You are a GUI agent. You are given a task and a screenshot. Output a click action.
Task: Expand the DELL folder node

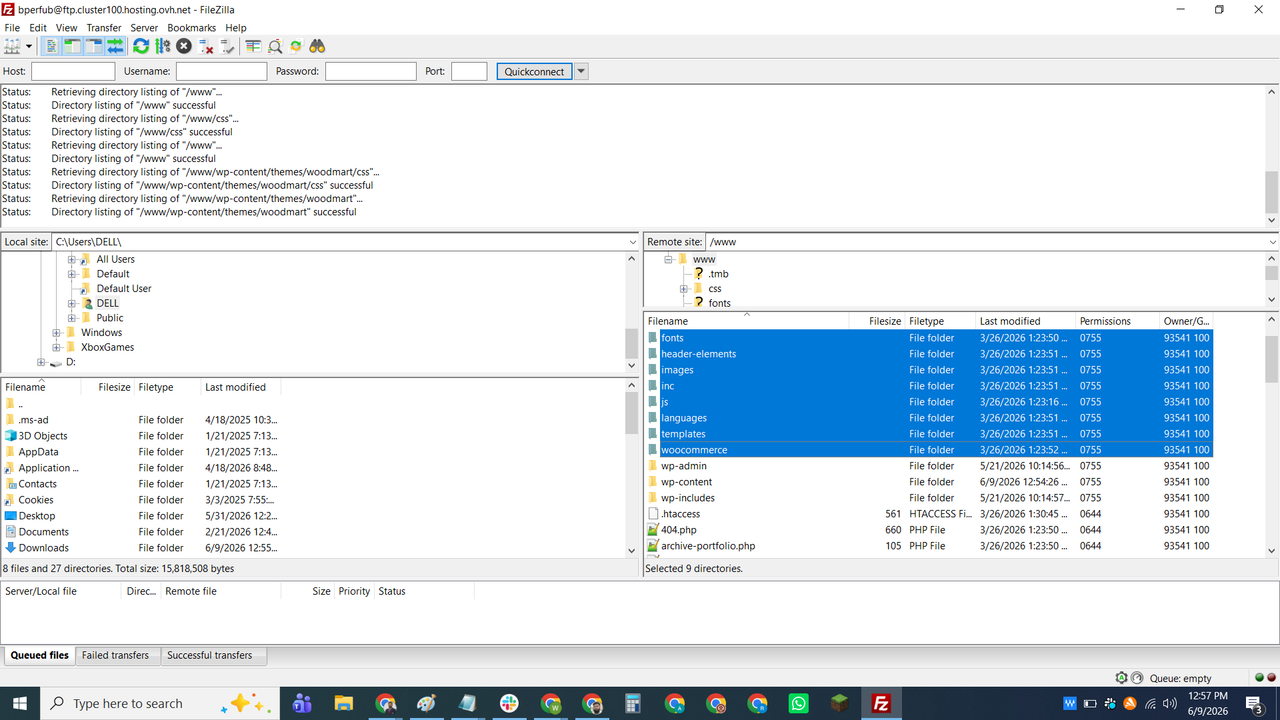pyautogui.click(x=72, y=303)
